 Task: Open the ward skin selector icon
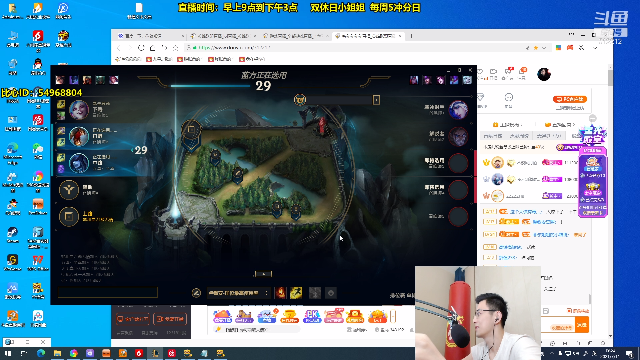(315, 293)
